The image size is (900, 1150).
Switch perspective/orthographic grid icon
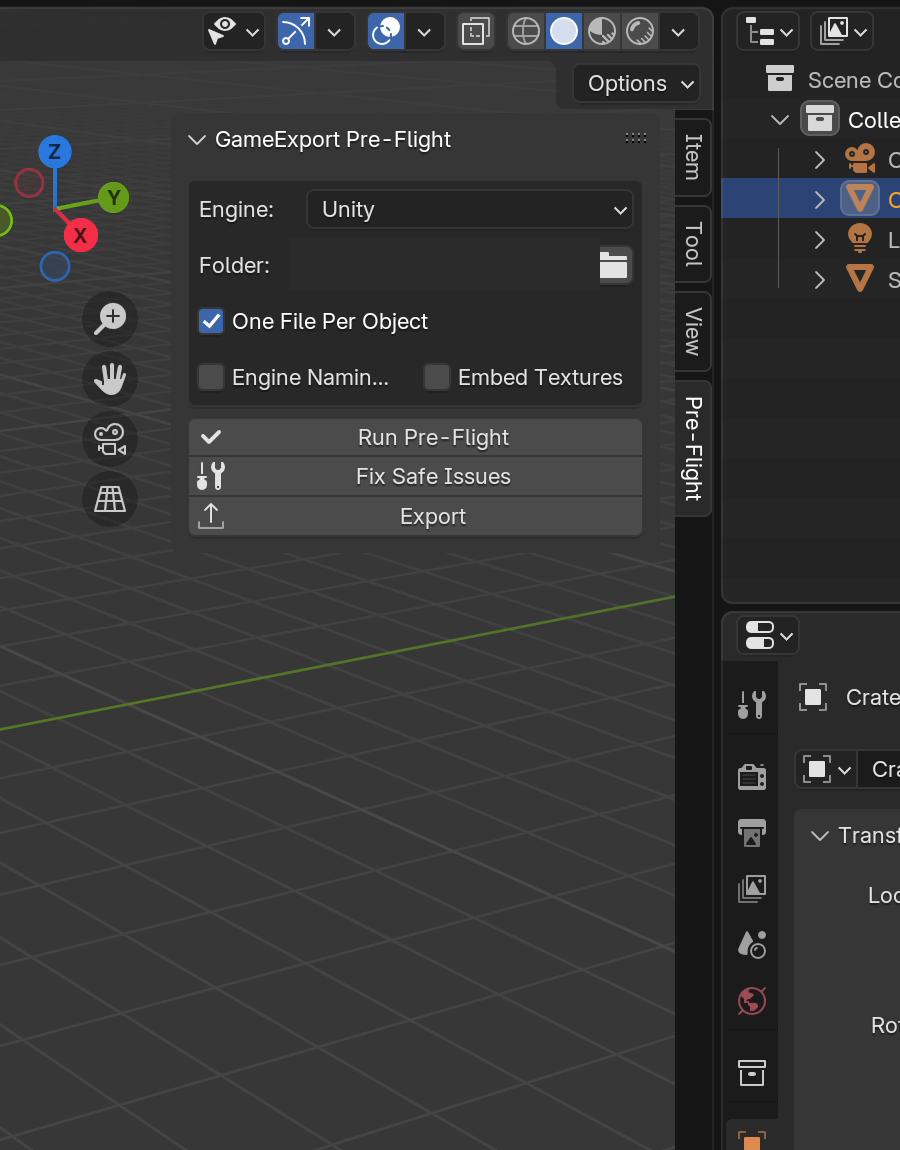(110, 499)
